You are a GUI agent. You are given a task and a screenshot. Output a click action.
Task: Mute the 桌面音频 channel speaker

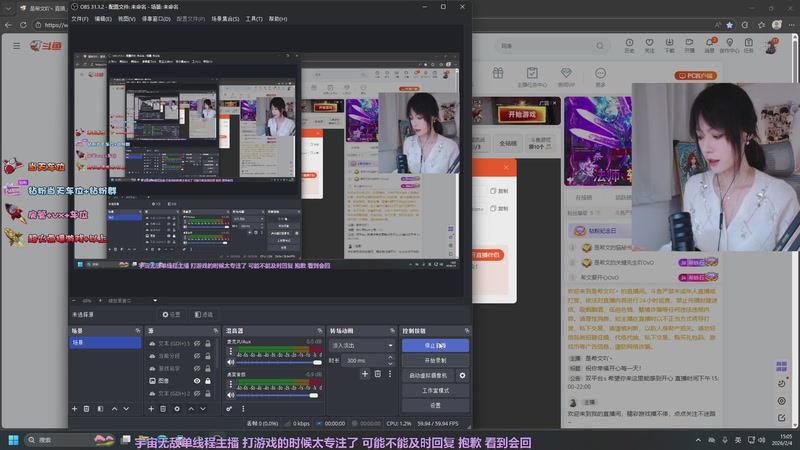coord(231,395)
